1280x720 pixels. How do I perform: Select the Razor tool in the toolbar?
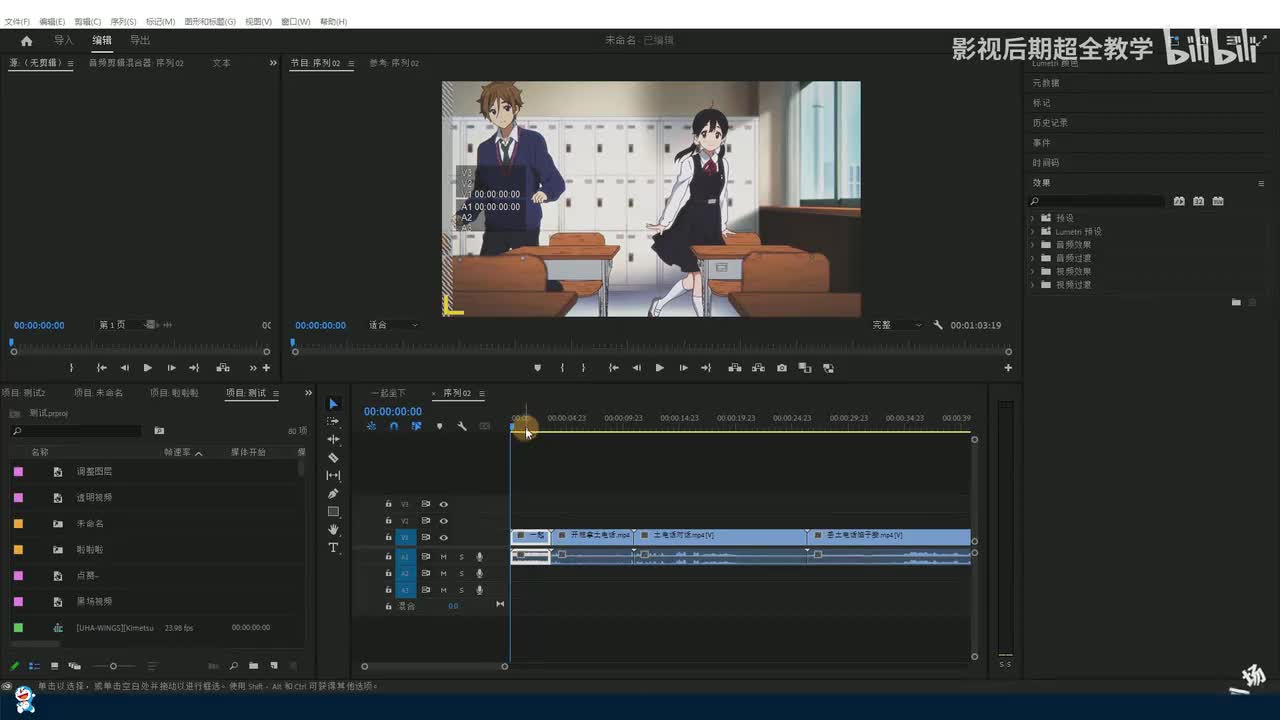tap(333, 458)
